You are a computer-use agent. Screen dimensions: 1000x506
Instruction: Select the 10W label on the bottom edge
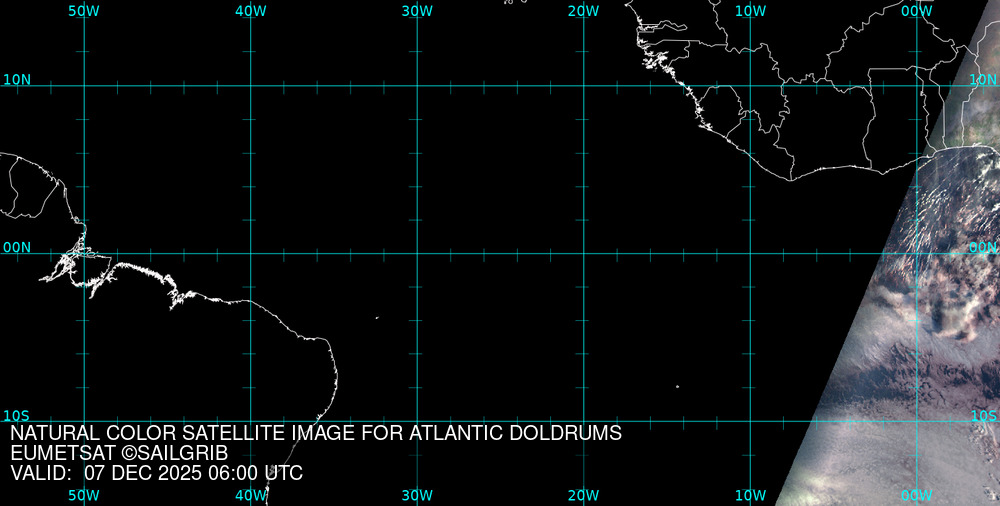[750, 495]
